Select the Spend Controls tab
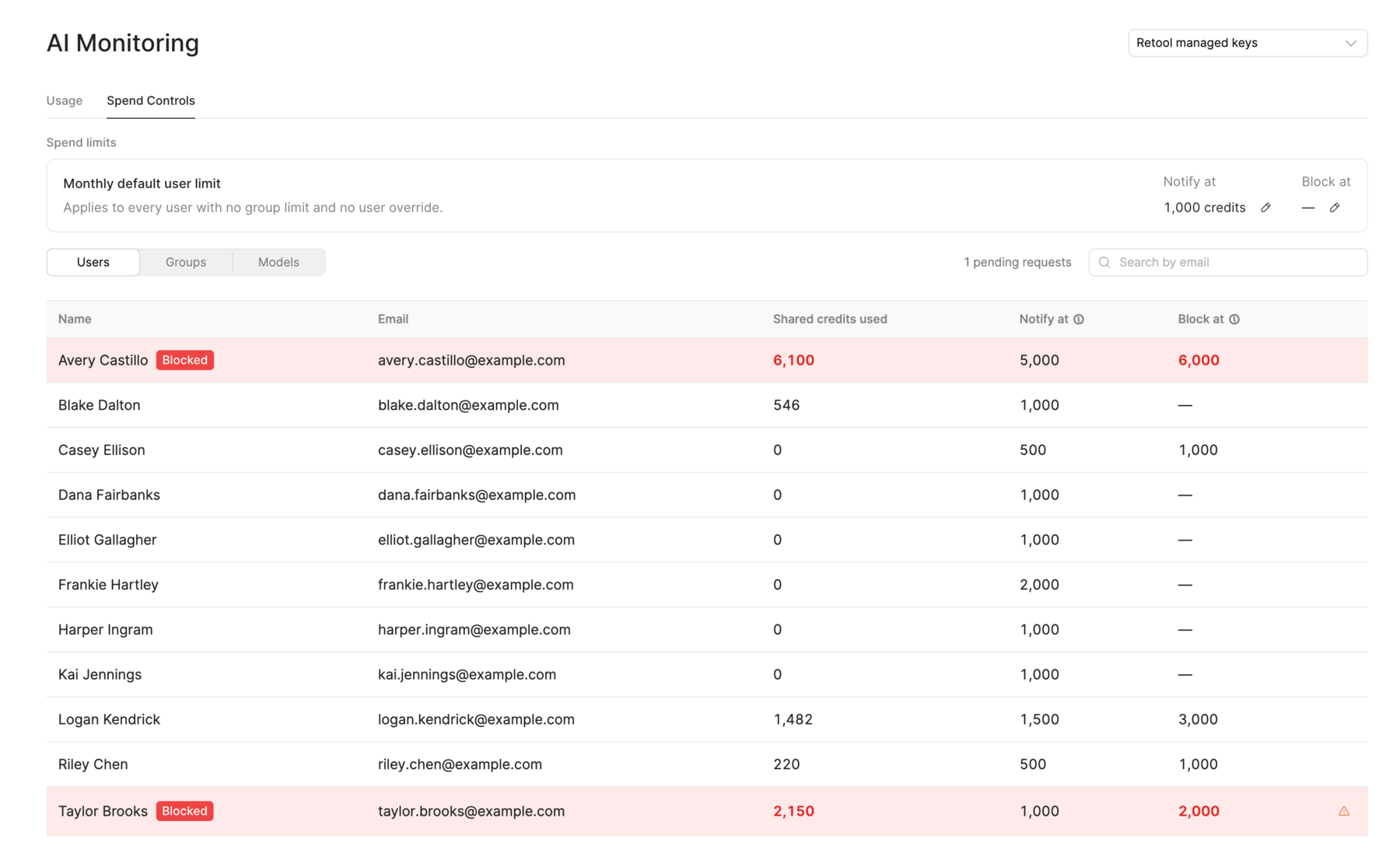This screenshot has height=853, width=1400. 151,100
